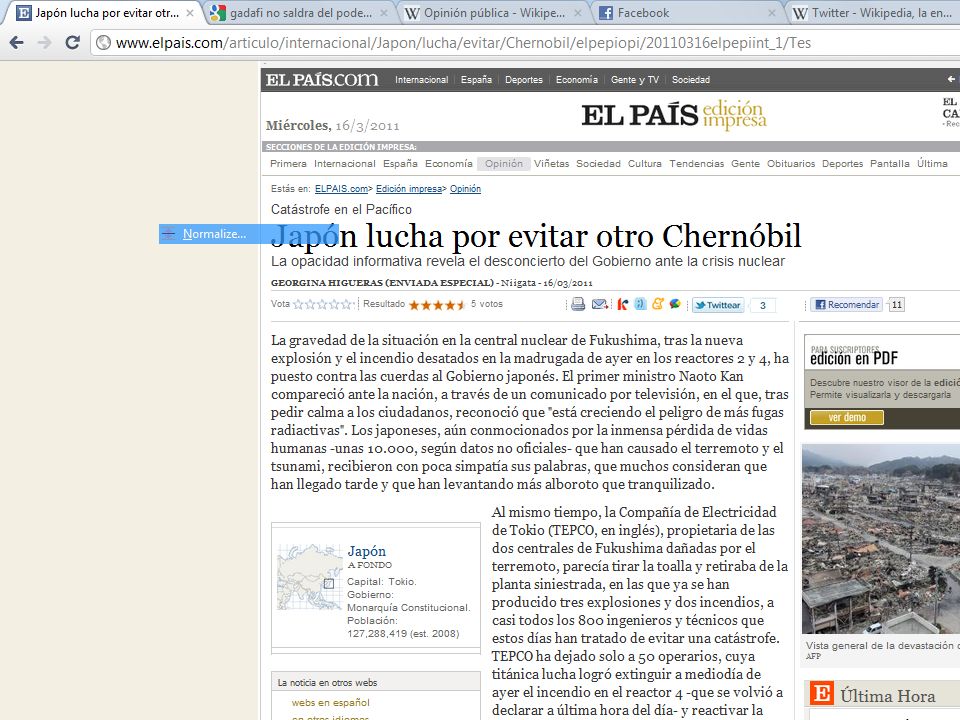Reload the page with the refresh icon
This screenshot has height=720, width=960.
click(72, 42)
